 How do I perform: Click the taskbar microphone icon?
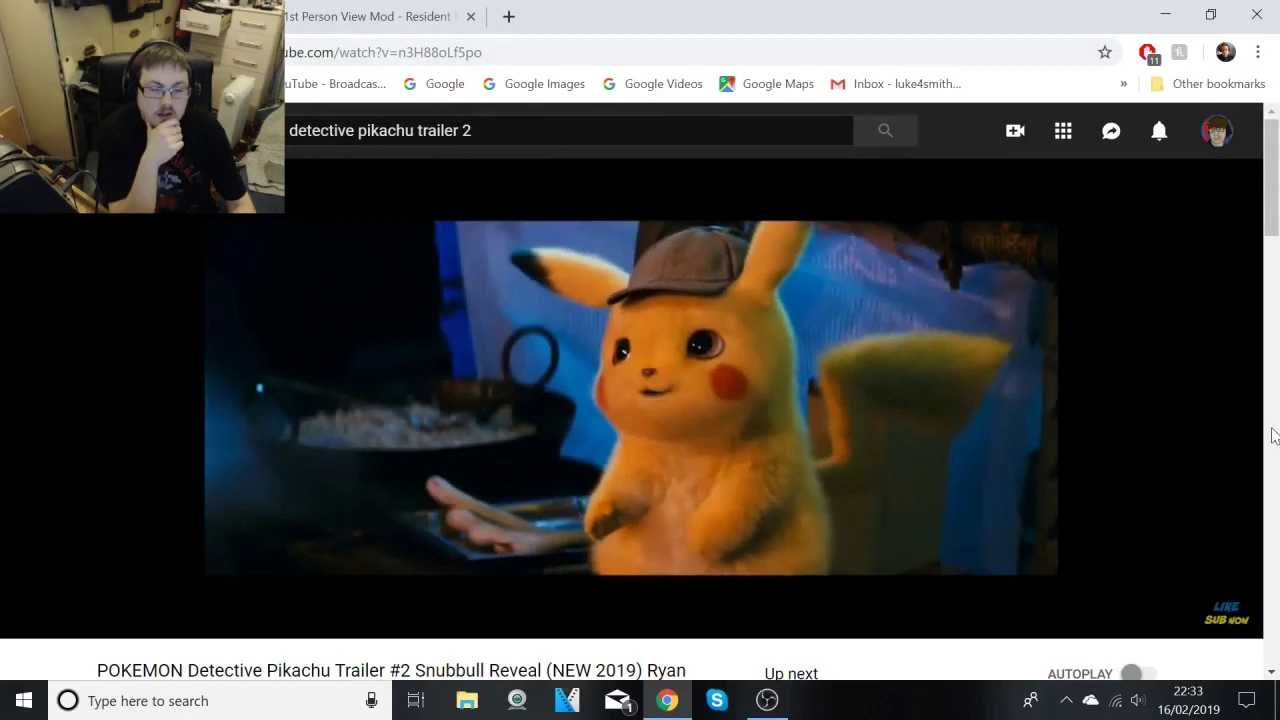(x=371, y=700)
